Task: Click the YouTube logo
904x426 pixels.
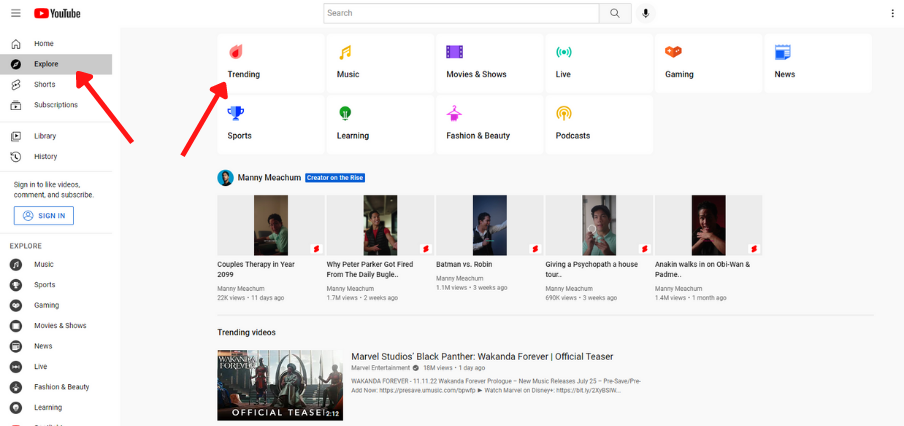Action: [57, 13]
